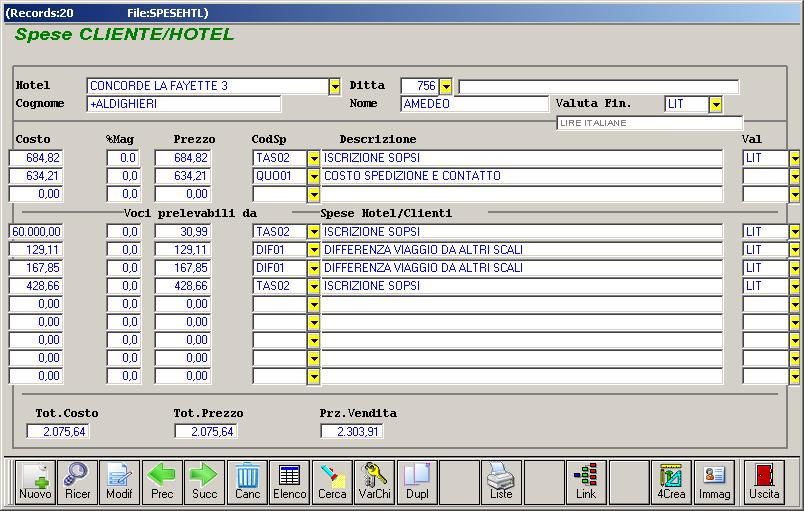Delete record using Canc trash icon
Image resolution: width=804 pixels, height=511 pixels.
click(247, 482)
